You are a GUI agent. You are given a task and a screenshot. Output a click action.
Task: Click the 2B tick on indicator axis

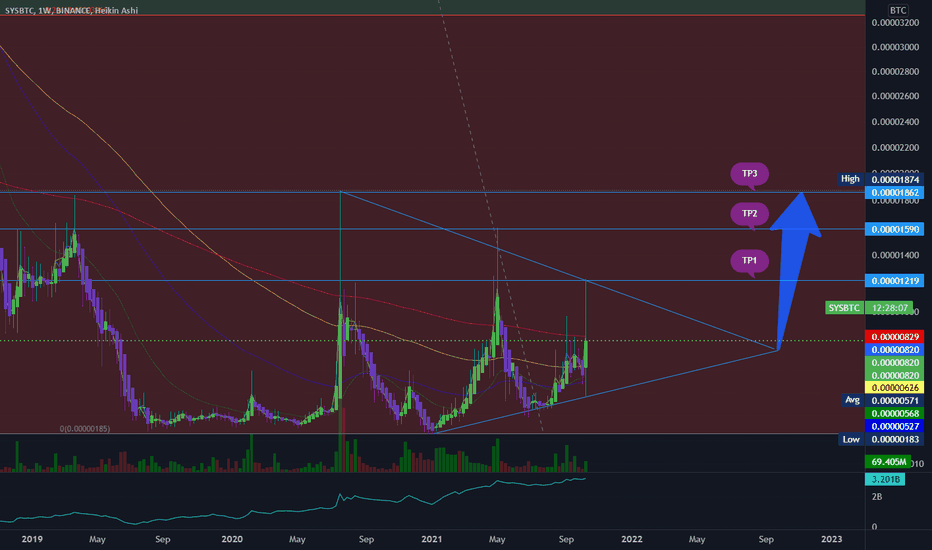coord(877,496)
